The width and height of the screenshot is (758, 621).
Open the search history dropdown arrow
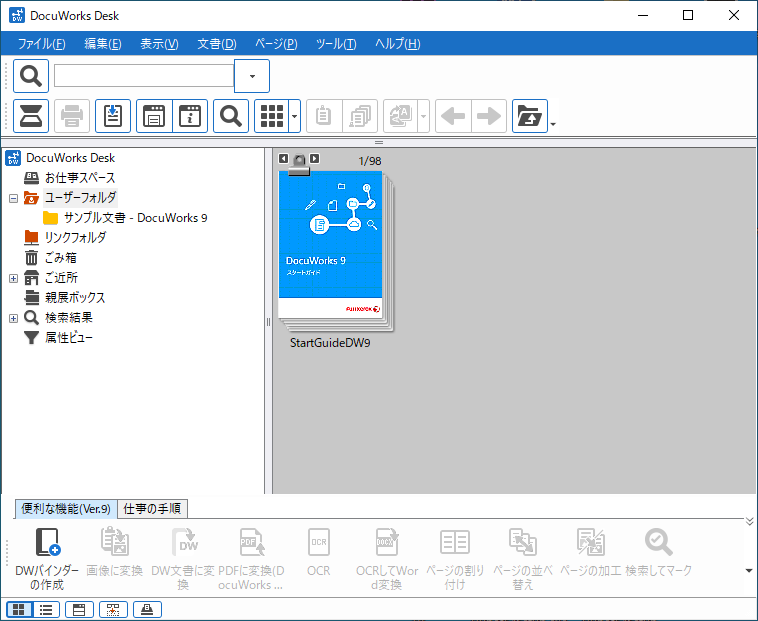[252, 76]
